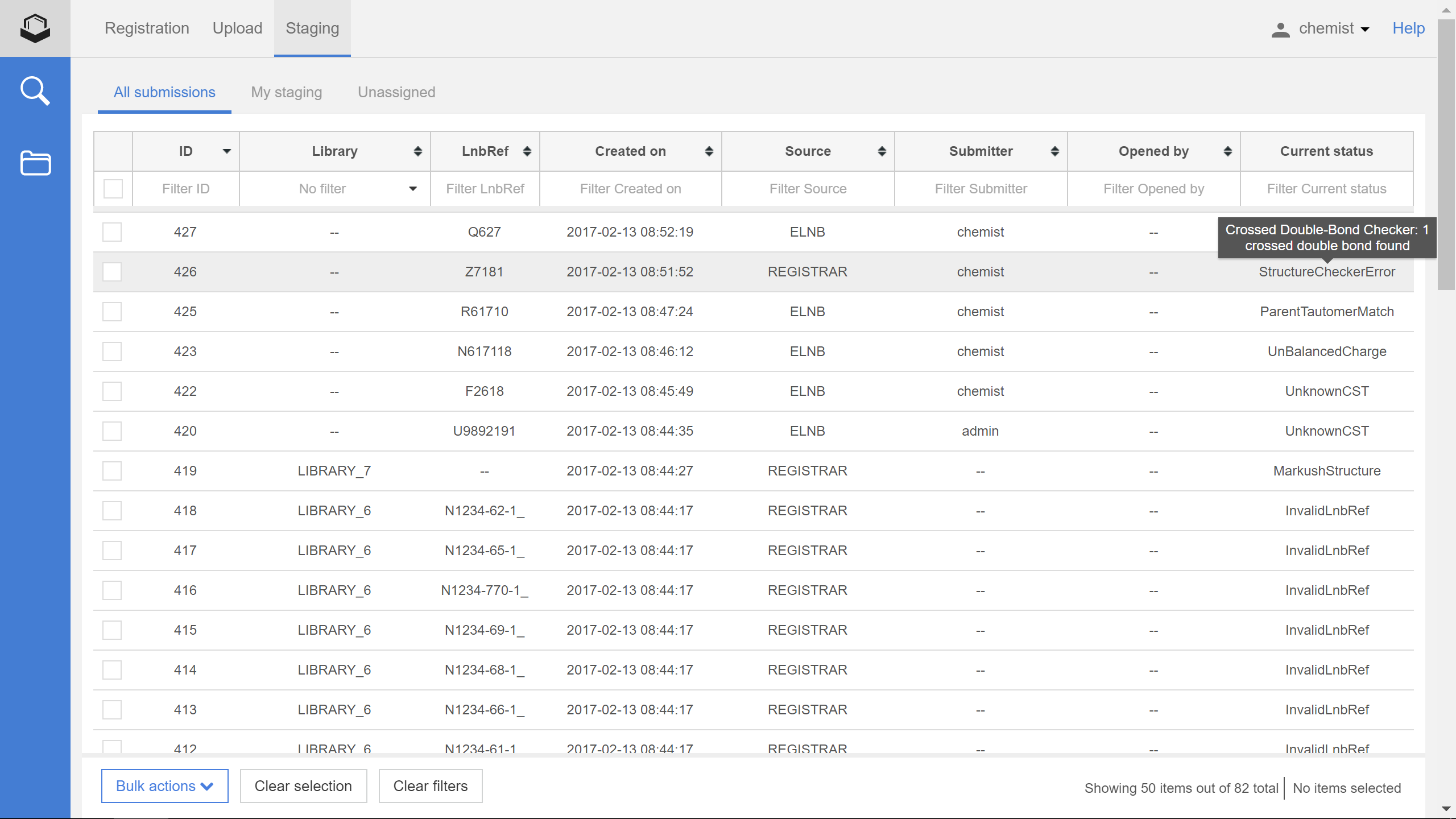This screenshot has height=819, width=1456.
Task: Click the Filter ID input field
Action: 186,189
